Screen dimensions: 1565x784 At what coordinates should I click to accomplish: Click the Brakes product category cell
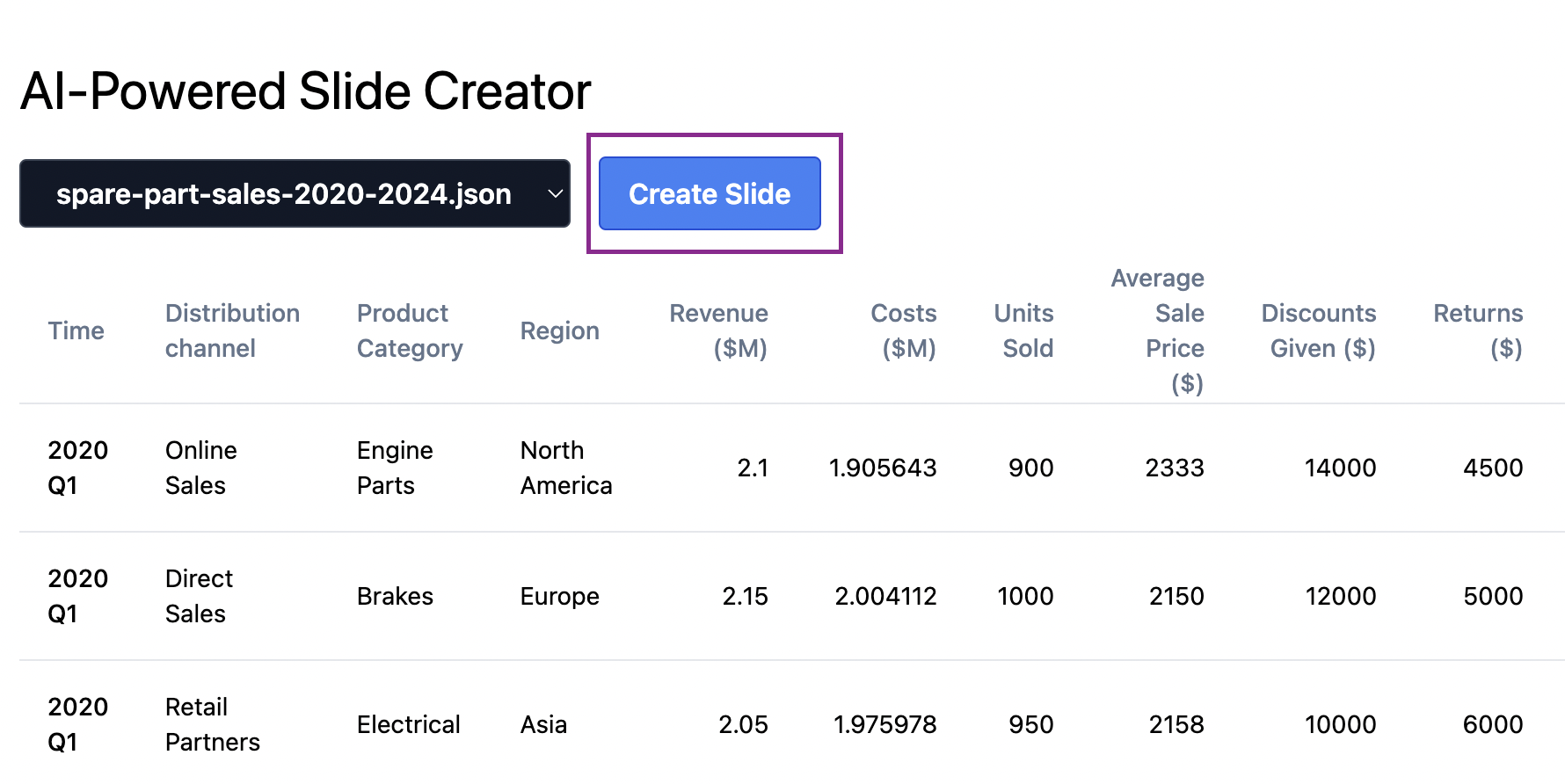(x=395, y=597)
